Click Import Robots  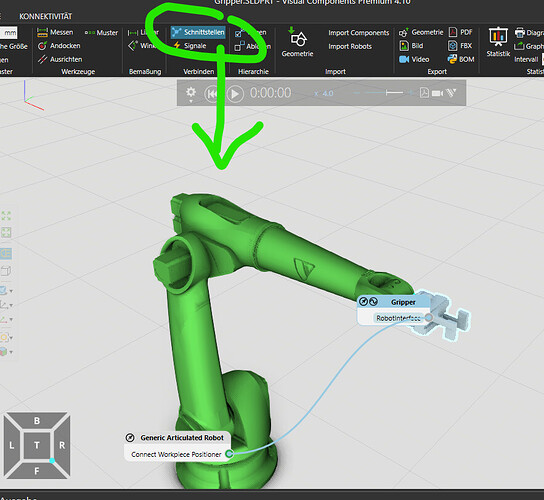[350, 46]
